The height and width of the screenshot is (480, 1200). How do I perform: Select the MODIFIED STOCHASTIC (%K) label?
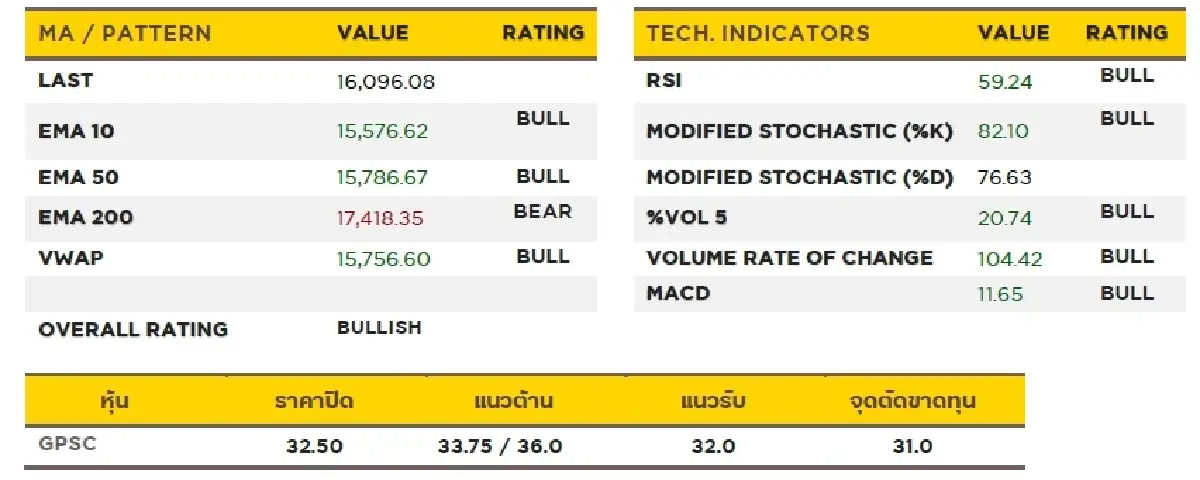coord(800,131)
